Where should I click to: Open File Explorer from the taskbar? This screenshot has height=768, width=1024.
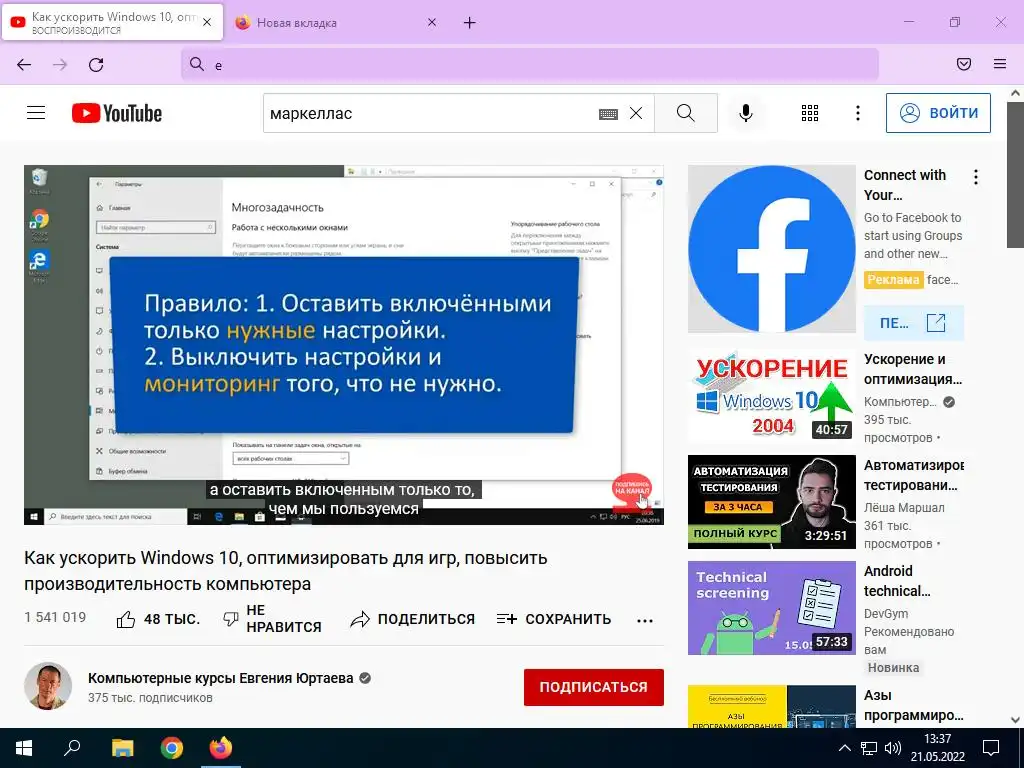[122, 748]
